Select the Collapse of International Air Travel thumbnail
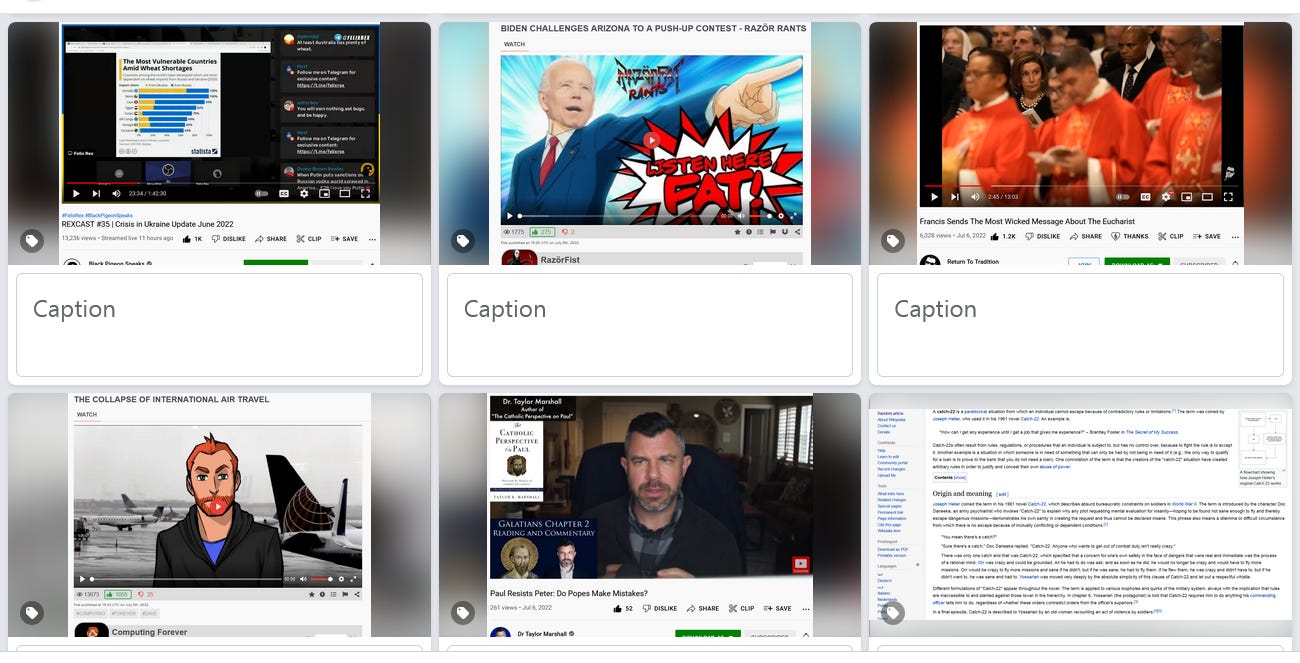 pos(219,515)
